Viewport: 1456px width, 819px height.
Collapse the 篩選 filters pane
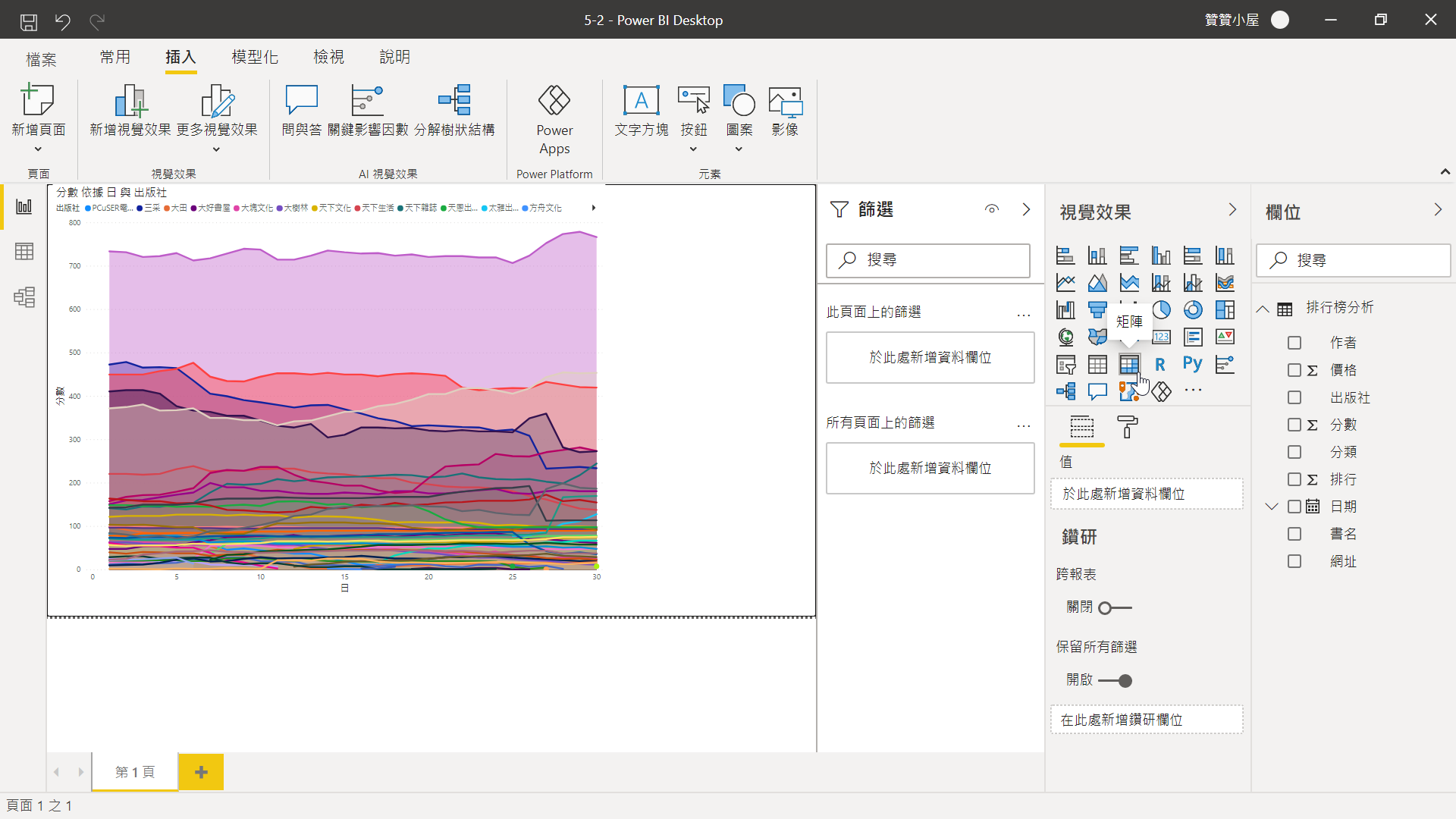coord(1026,209)
